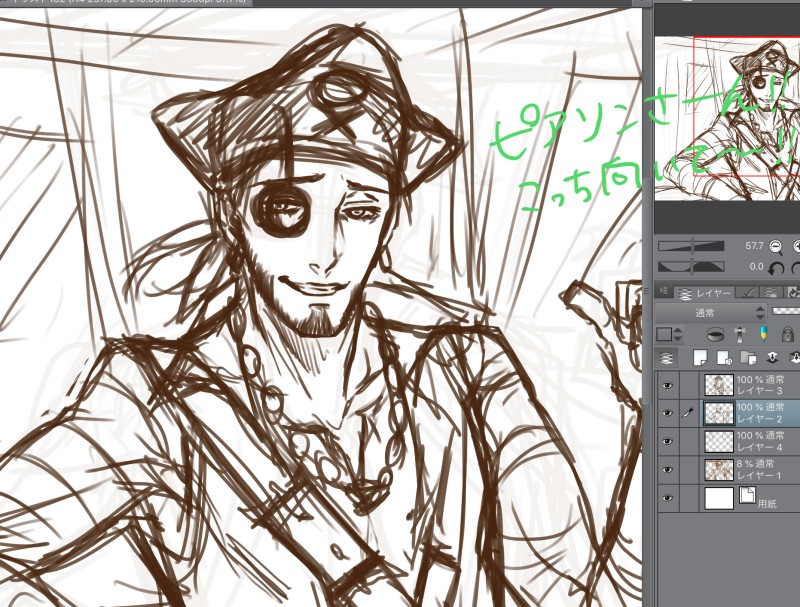The image size is (800, 607).
Task: Click the 8 % 通常 text
Action: 756,464
